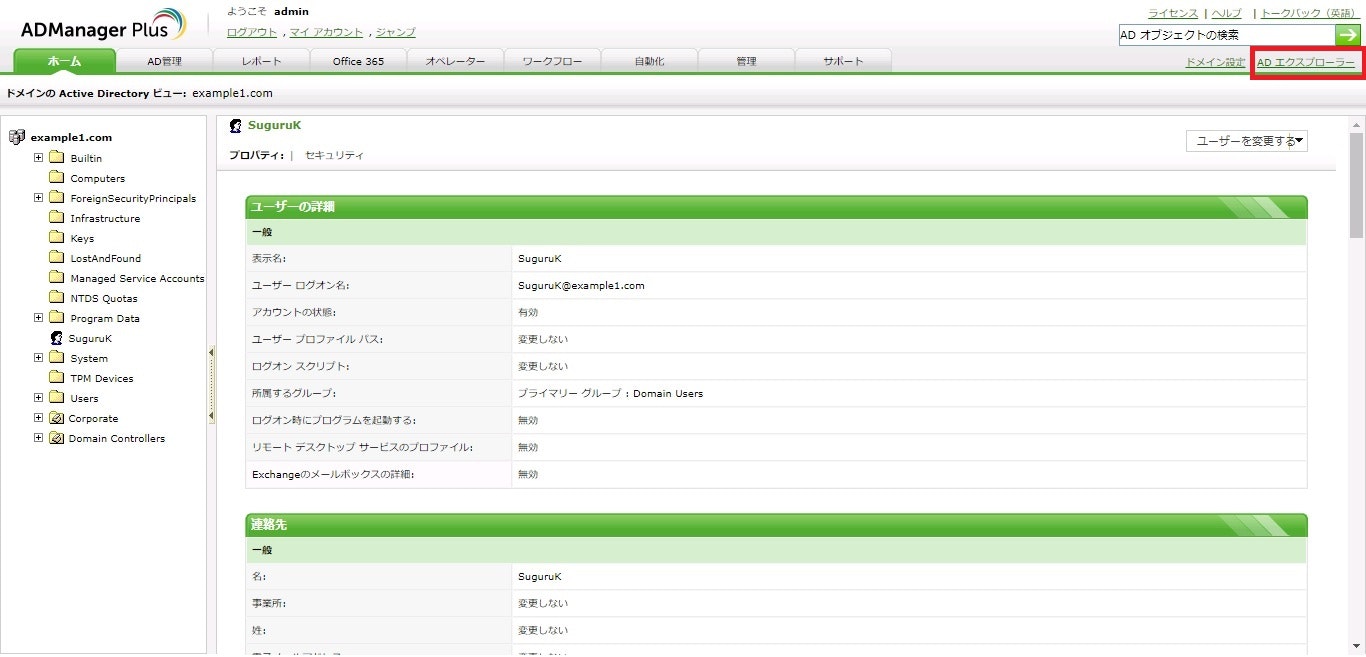The height and width of the screenshot is (657, 1366).
Task: Select the 自動化 tab
Action: pyautogui.click(x=649, y=61)
